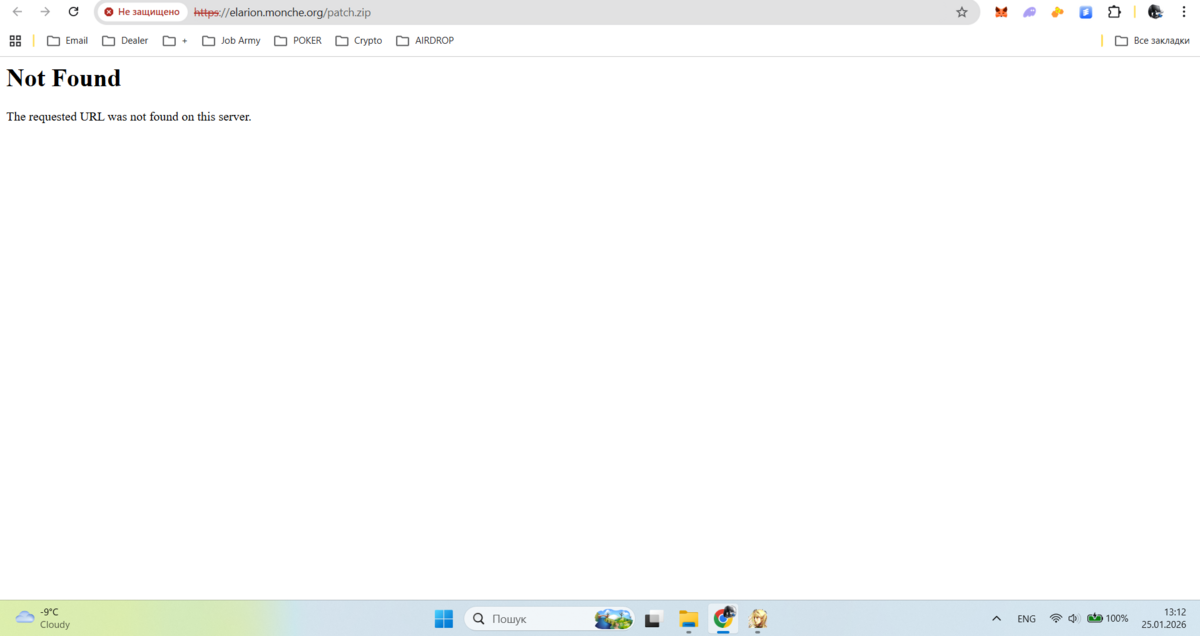Open the Job Army bookmarks folder
Image resolution: width=1200 pixels, height=636 pixels.
231,41
